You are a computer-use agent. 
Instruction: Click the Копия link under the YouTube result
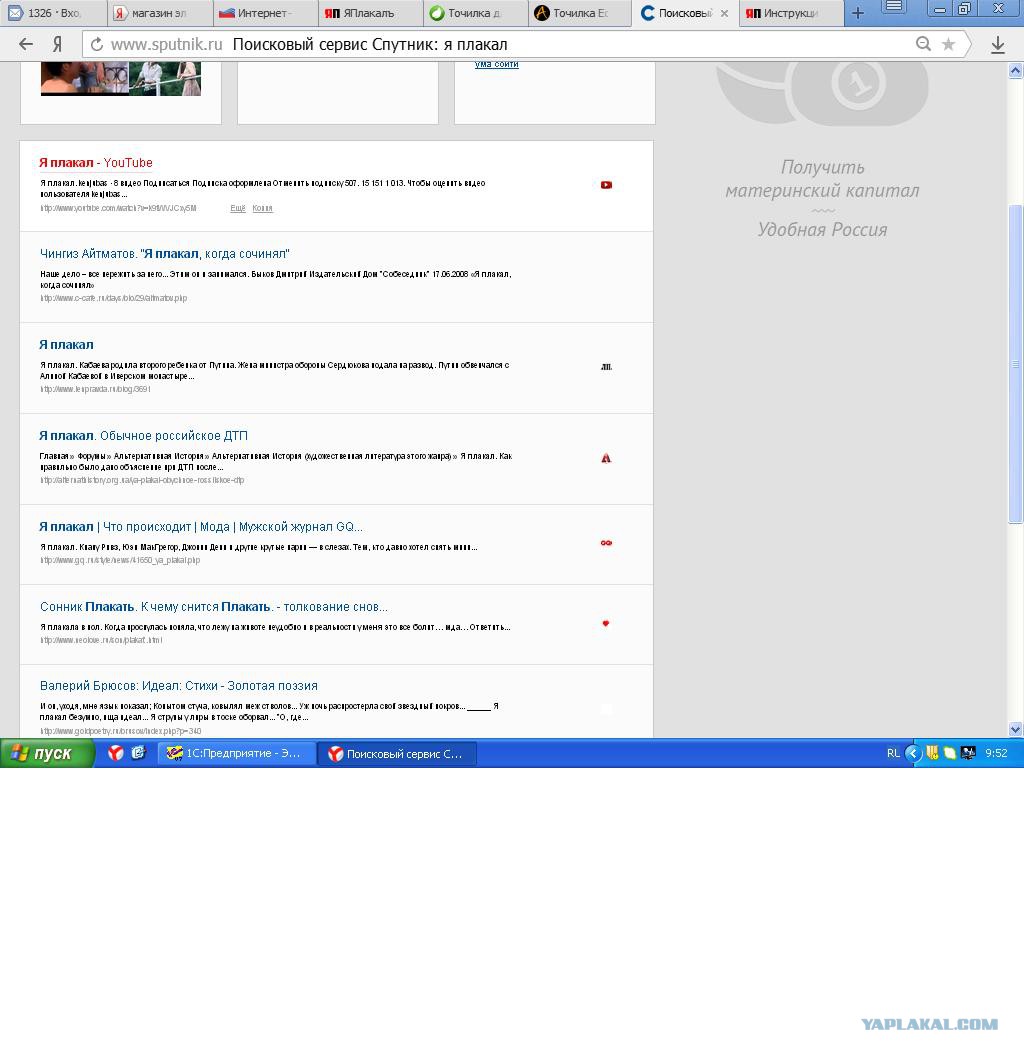coord(262,208)
